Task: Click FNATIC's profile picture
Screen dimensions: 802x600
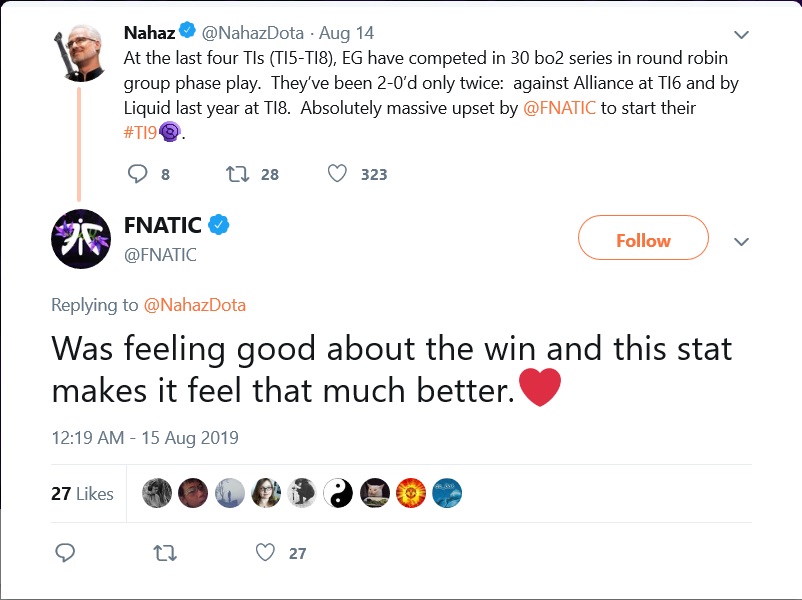Action: click(x=80, y=240)
